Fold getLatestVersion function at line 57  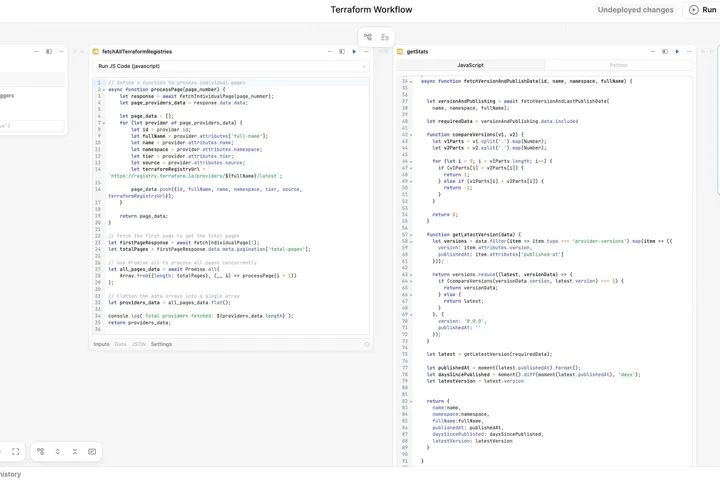coord(411,235)
